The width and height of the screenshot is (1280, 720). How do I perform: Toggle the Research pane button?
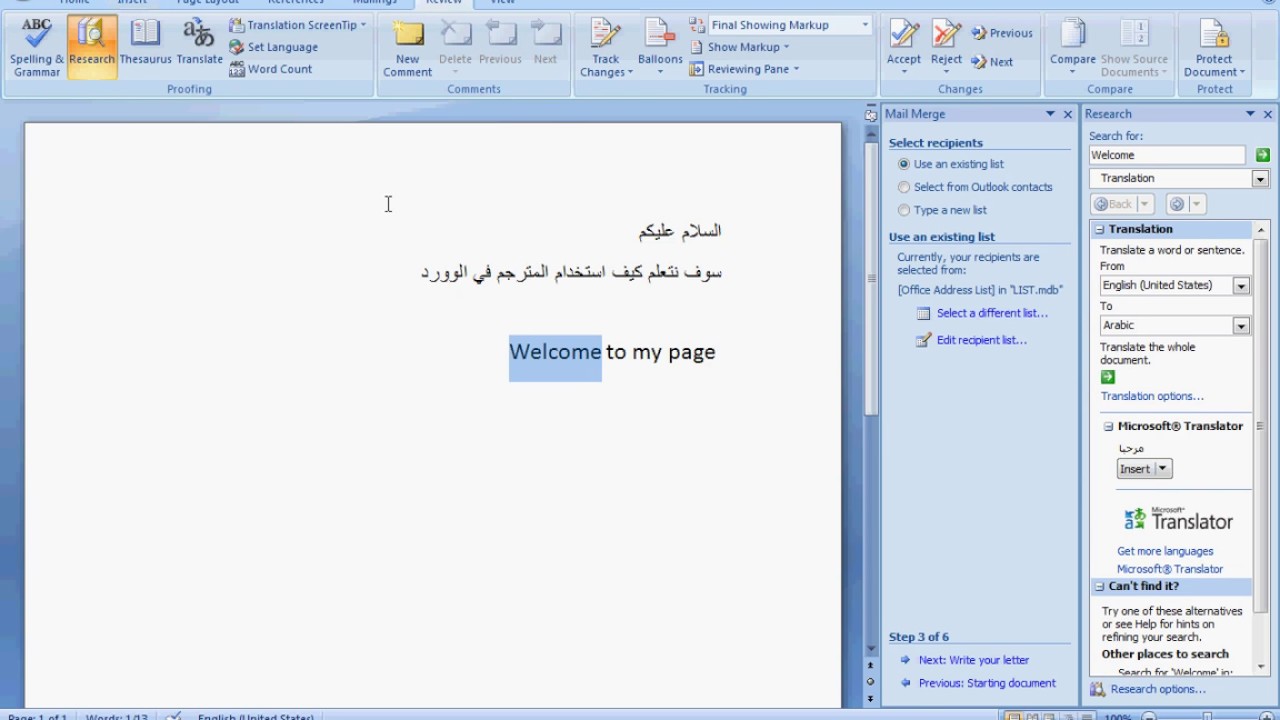tap(92, 47)
